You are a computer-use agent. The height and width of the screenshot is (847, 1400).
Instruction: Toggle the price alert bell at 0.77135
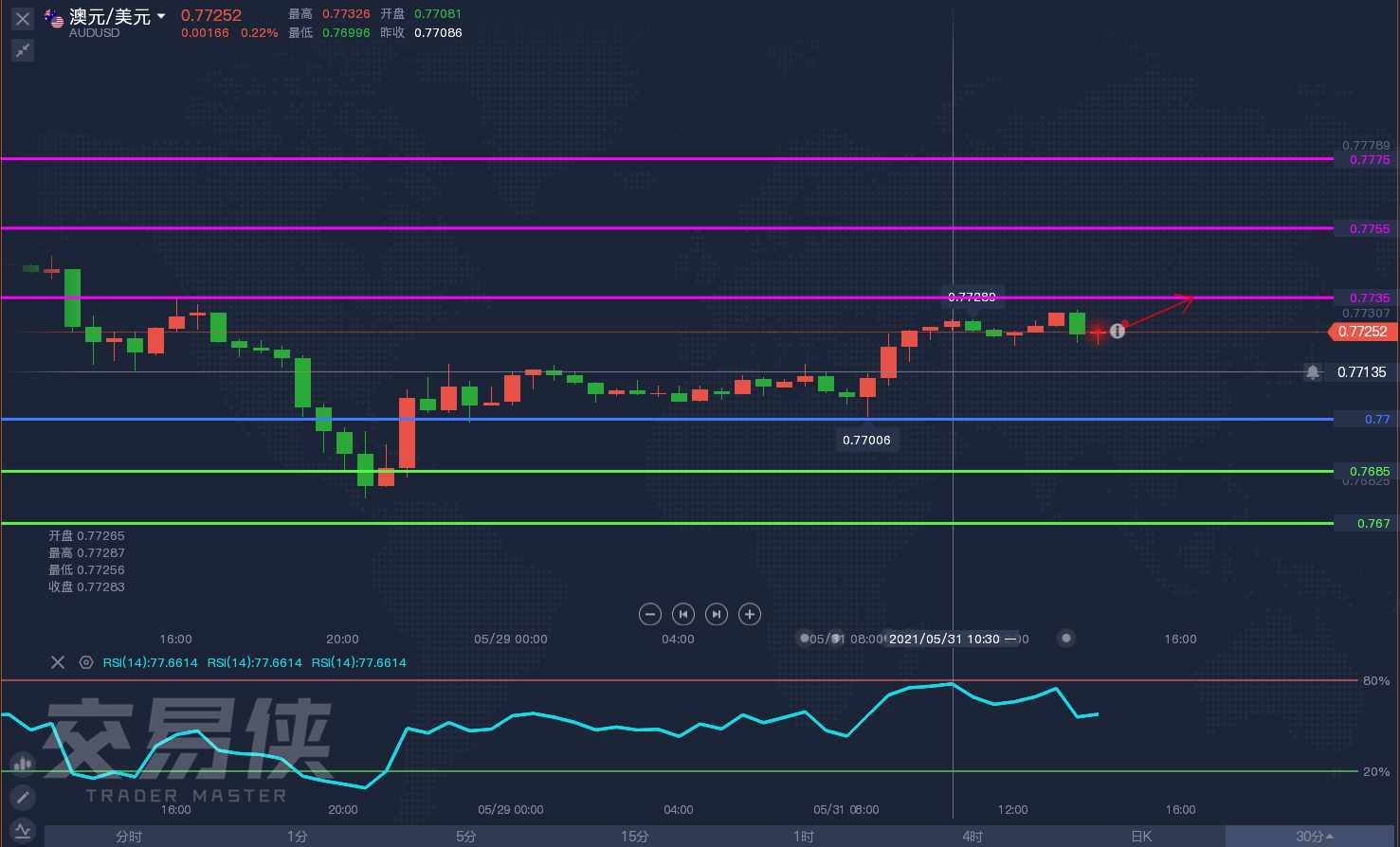coord(1313,372)
